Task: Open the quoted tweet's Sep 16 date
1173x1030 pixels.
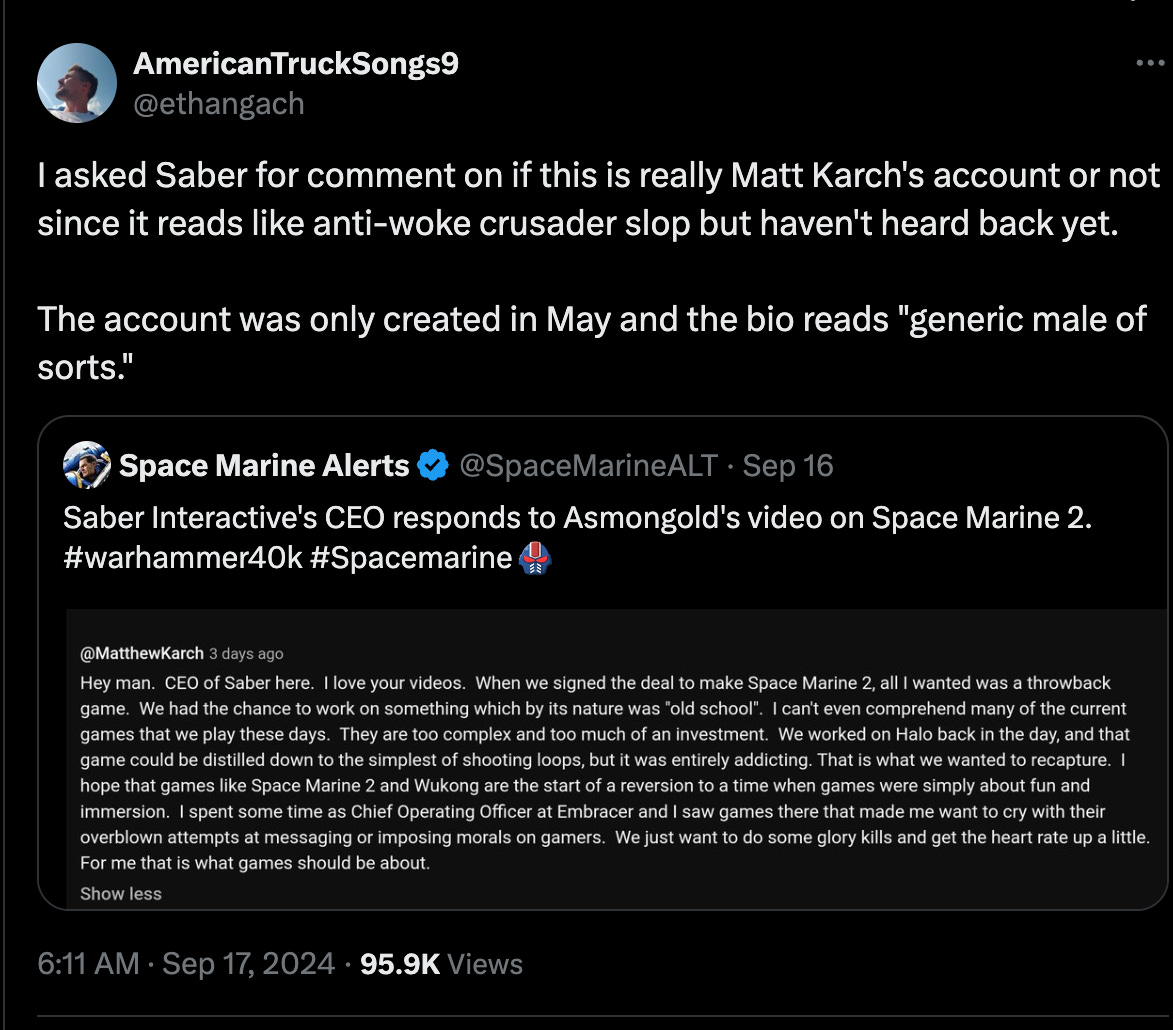Action: click(x=788, y=465)
